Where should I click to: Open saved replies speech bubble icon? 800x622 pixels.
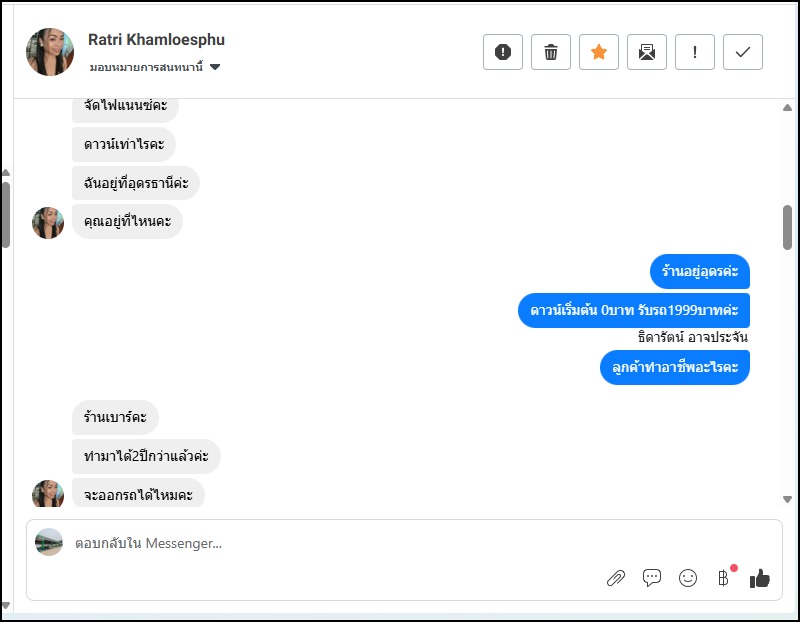pos(652,578)
